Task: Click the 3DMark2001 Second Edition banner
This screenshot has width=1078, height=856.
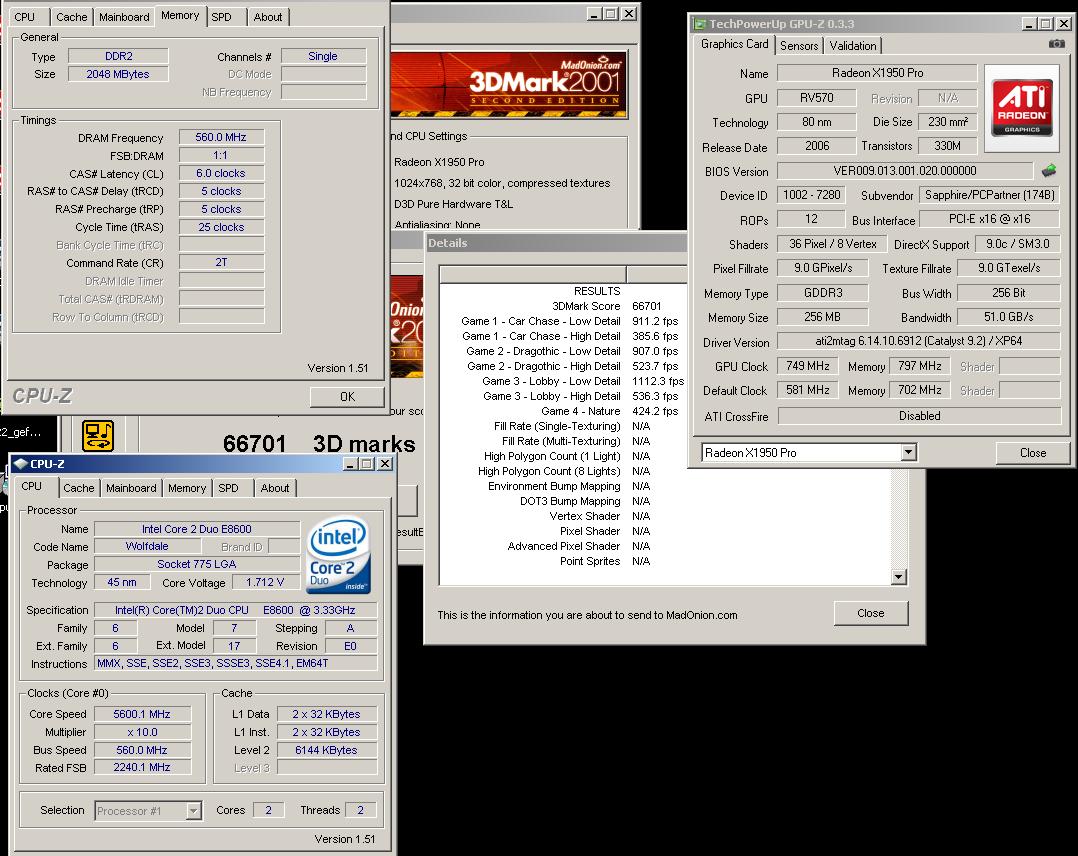Action: pyautogui.click(x=509, y=84)
